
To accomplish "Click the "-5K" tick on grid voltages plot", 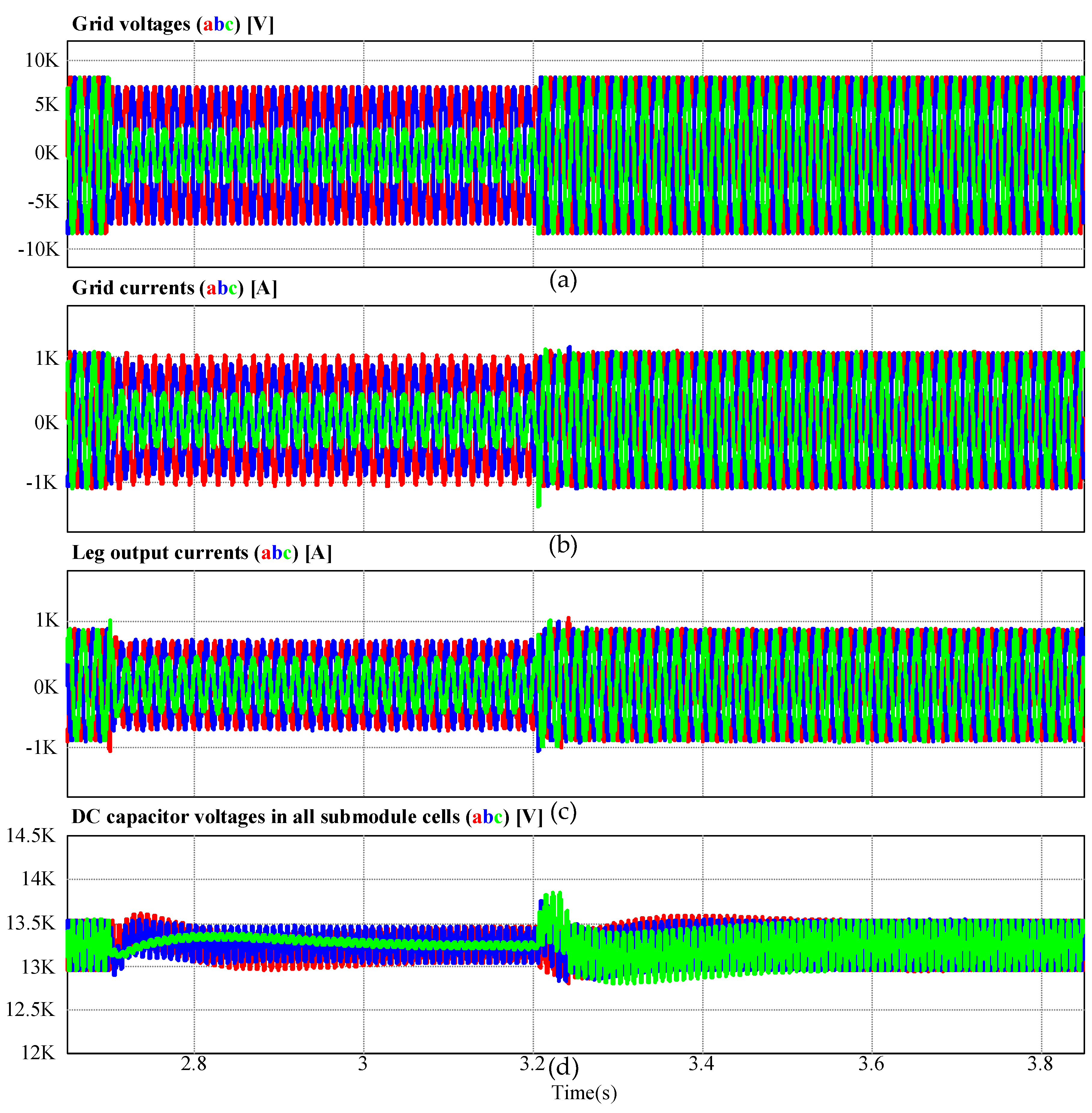I will pos(44,202).
